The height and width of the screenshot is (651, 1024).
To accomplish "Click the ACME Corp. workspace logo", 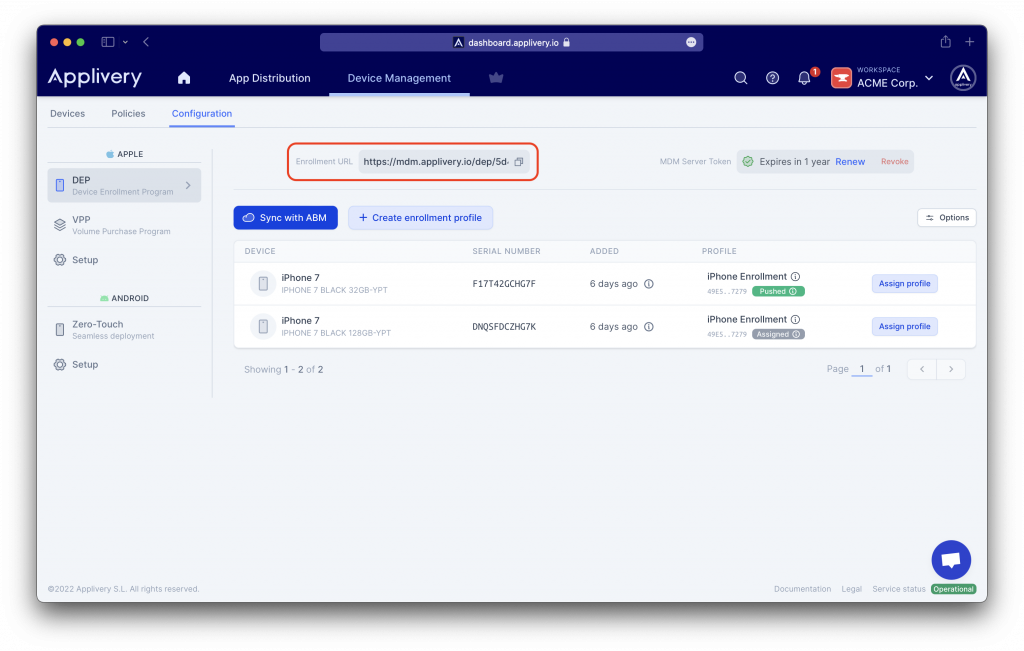I will tap(841, 78).
